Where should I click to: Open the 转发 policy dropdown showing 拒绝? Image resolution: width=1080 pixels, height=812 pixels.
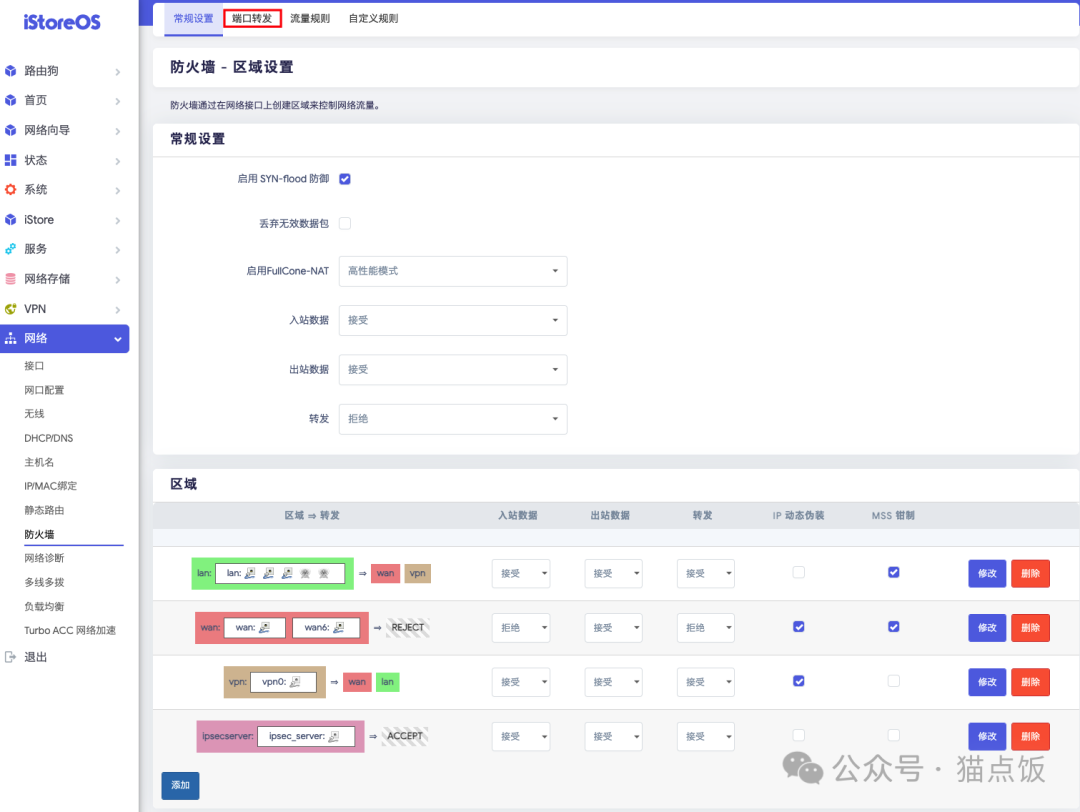tap(453, 418)
